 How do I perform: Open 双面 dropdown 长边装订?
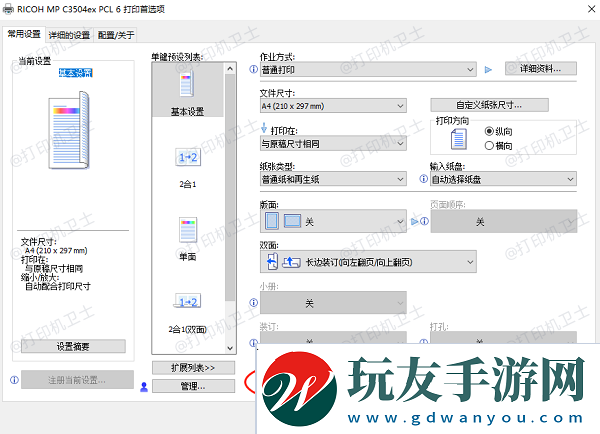click(x=368, y=262)
